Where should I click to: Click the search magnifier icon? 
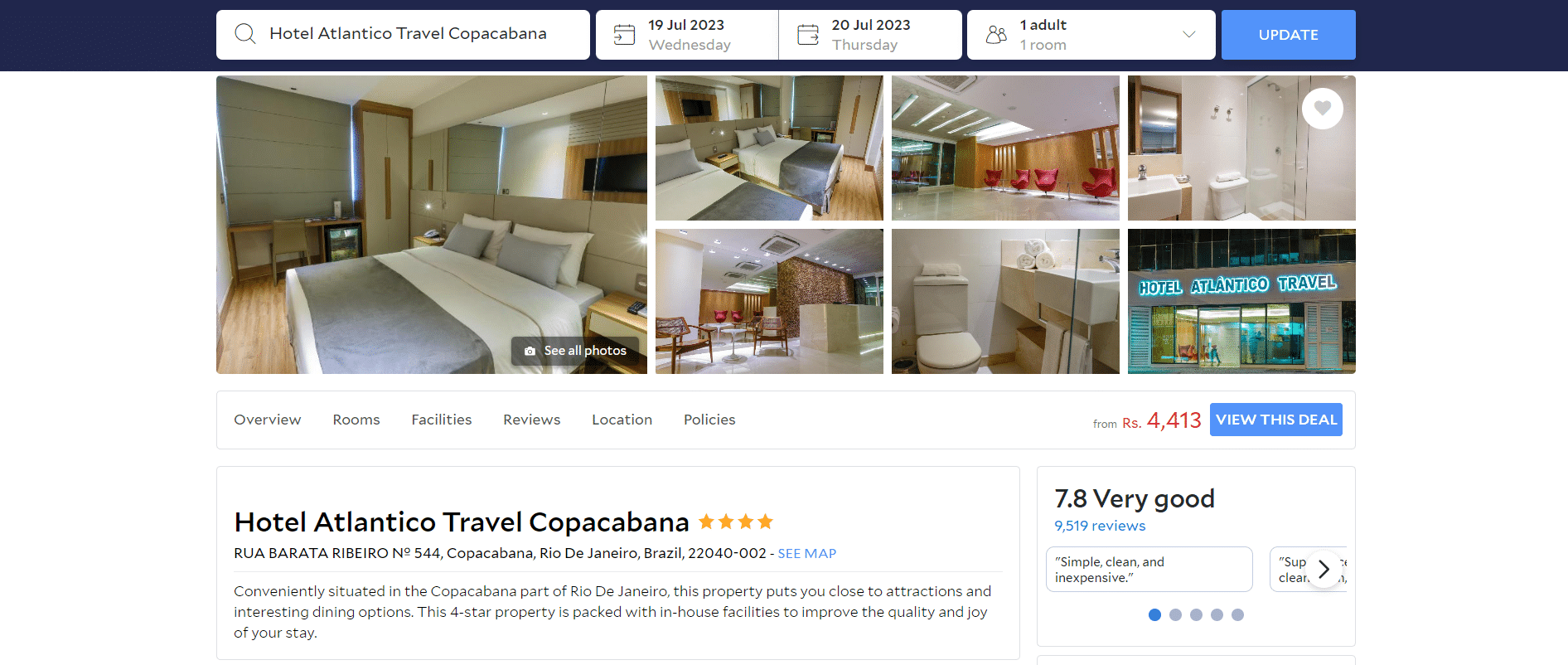click(244, 34)
